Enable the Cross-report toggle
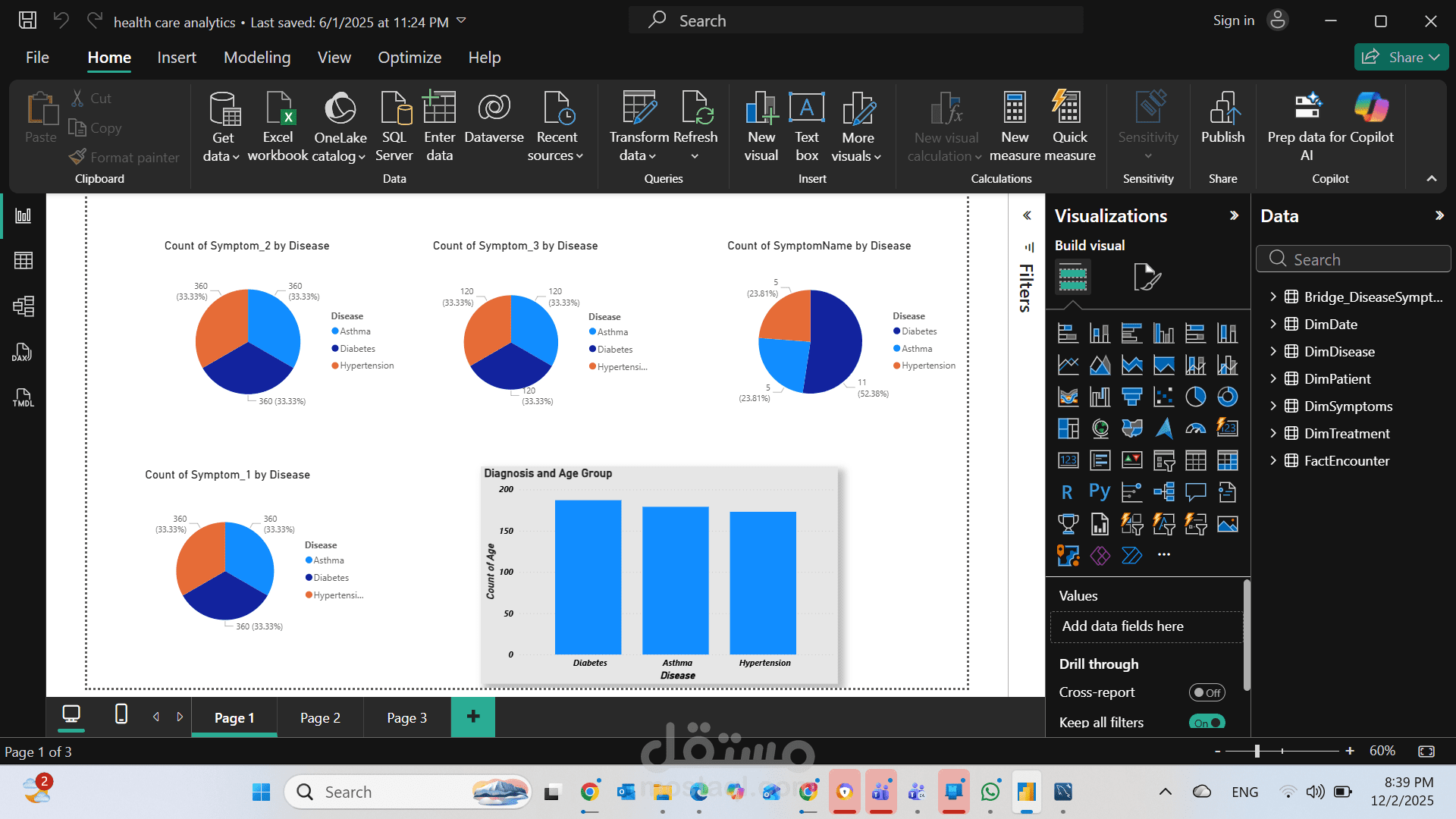 [1207, 692]
